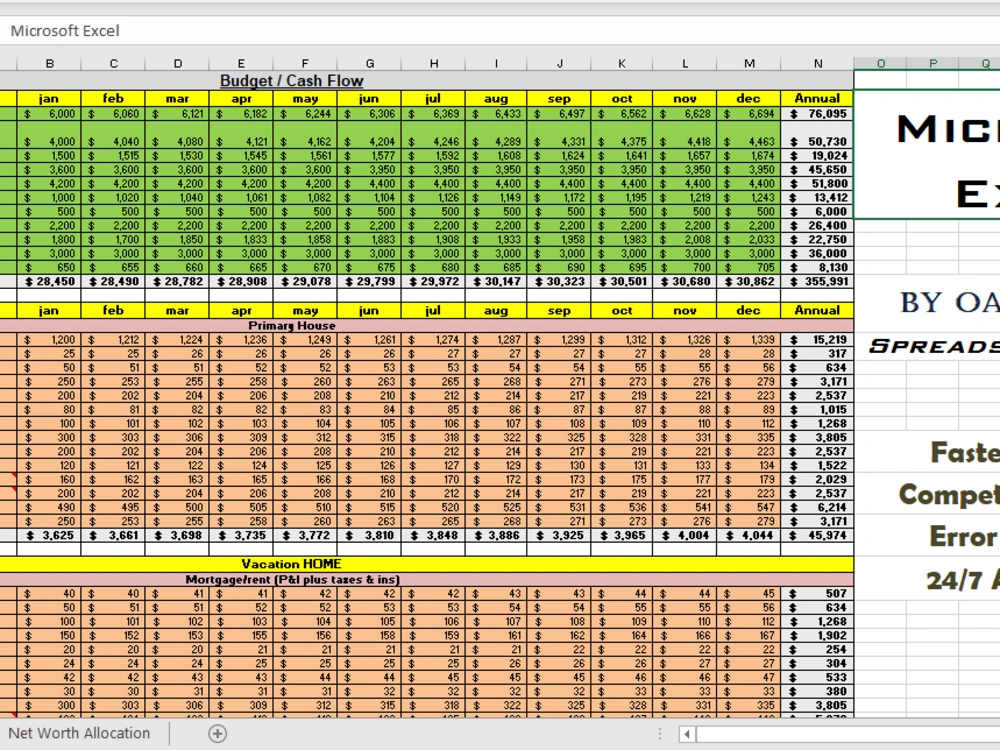Viewport: 1000px width, 750px height.
Task: Select the annual cell showing 304
Action: (x=818, y=663)
